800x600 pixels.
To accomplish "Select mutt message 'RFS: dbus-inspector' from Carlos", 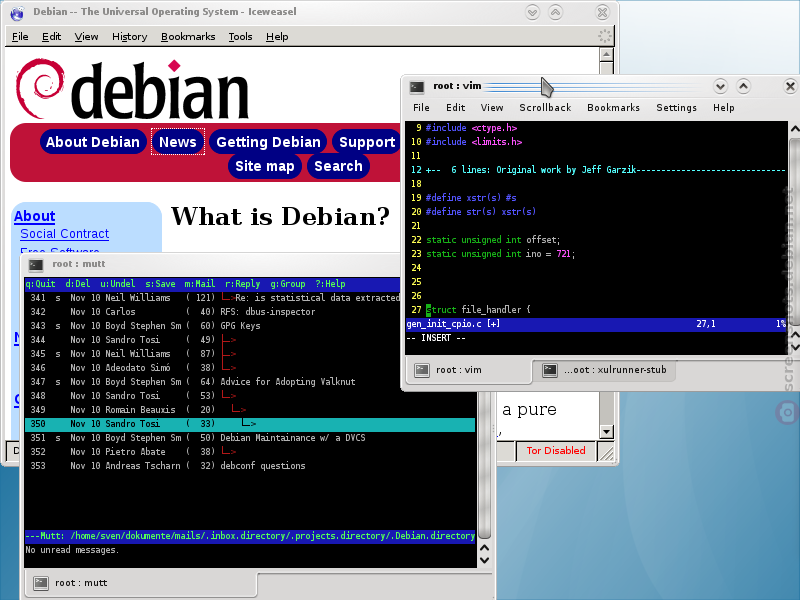I will click(x=250, y=312).
